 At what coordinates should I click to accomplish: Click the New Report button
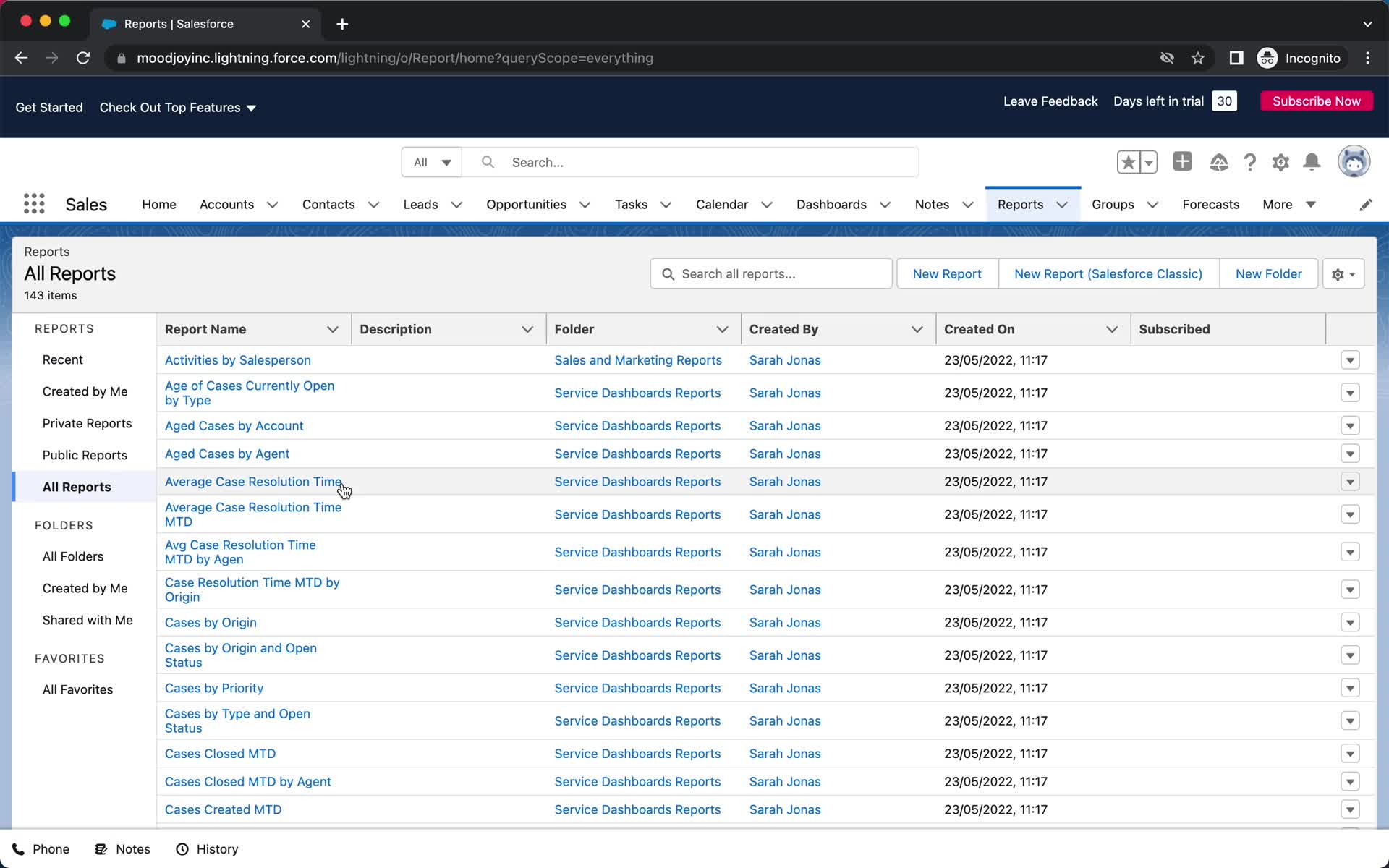click(947, 274)
